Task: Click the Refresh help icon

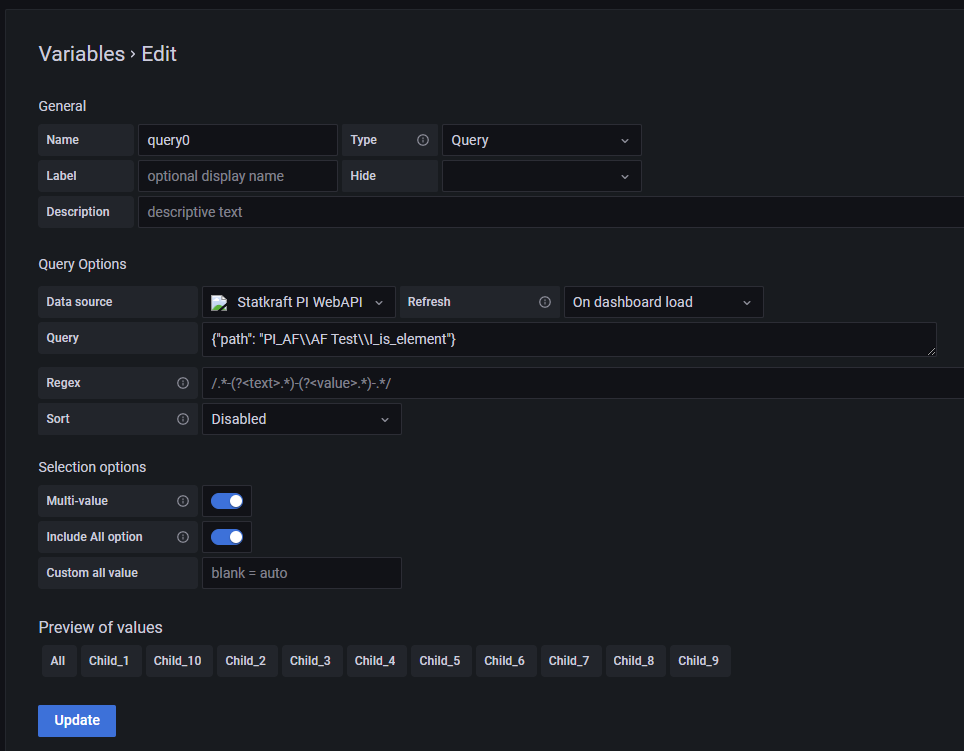Action: click(x=544, y=301)
